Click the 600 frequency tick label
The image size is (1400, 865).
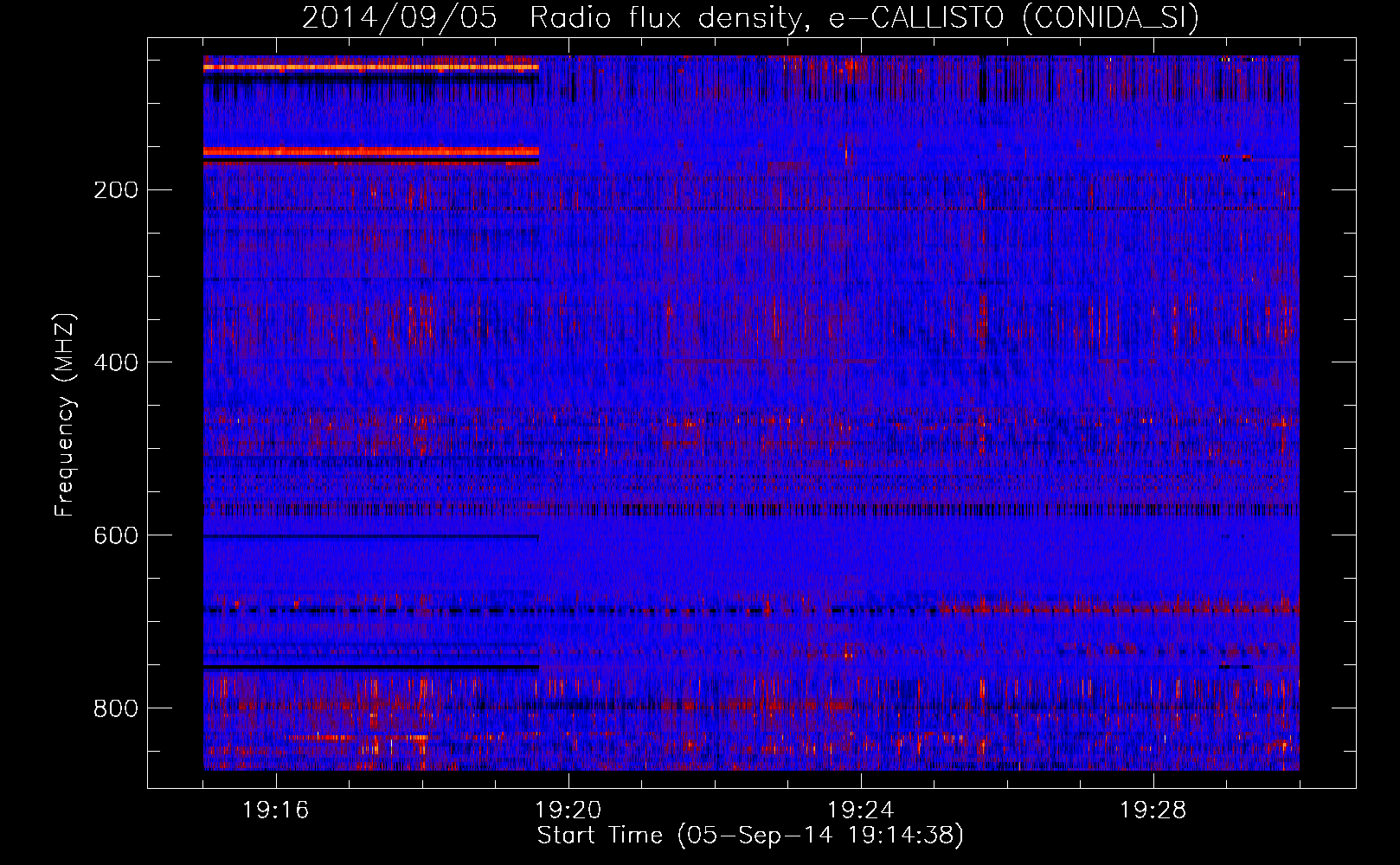coord(116,536)
